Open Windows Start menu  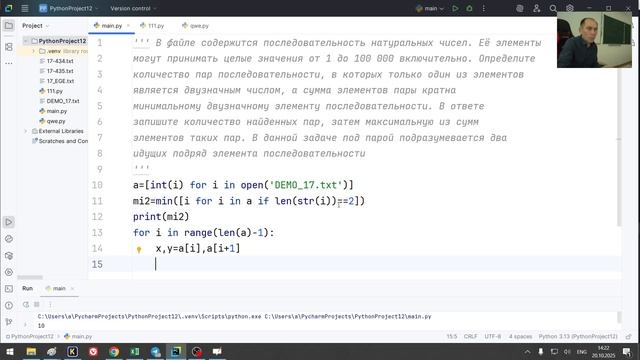coord(10,351)
